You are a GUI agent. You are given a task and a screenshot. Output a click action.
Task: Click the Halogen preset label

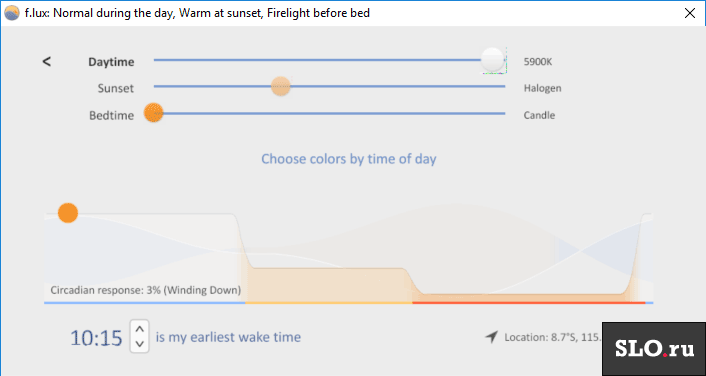tap(543, 88)
